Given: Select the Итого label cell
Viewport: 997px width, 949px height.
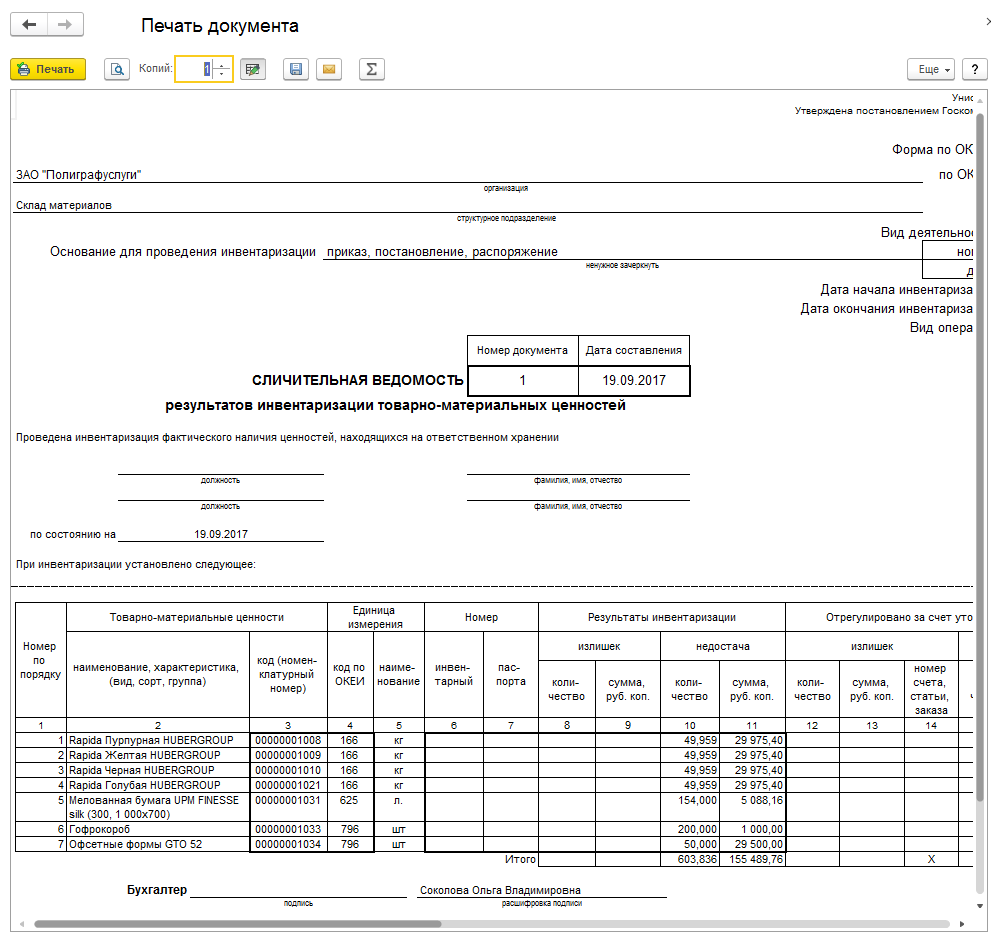Looking at the screenshot, I should pos(520,859).
